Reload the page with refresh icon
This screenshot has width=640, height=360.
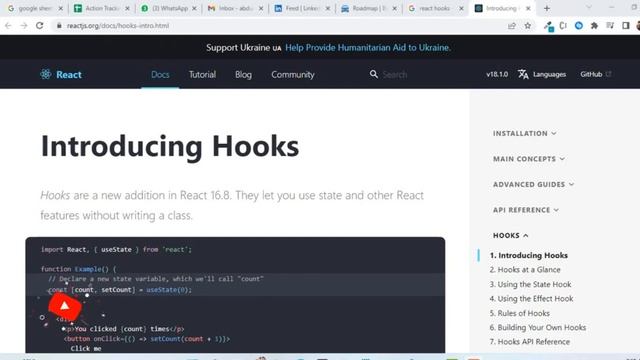coord(40,26)
